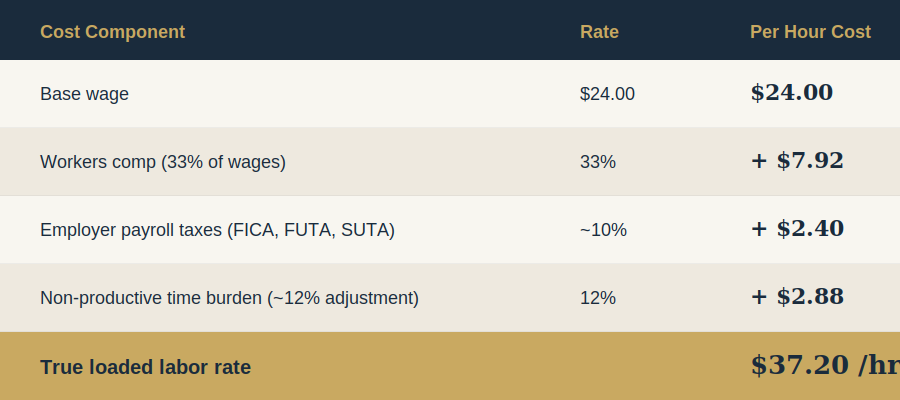900x400 pixels.
Task: Select the Workers comp row label
Action: point(163,162)
